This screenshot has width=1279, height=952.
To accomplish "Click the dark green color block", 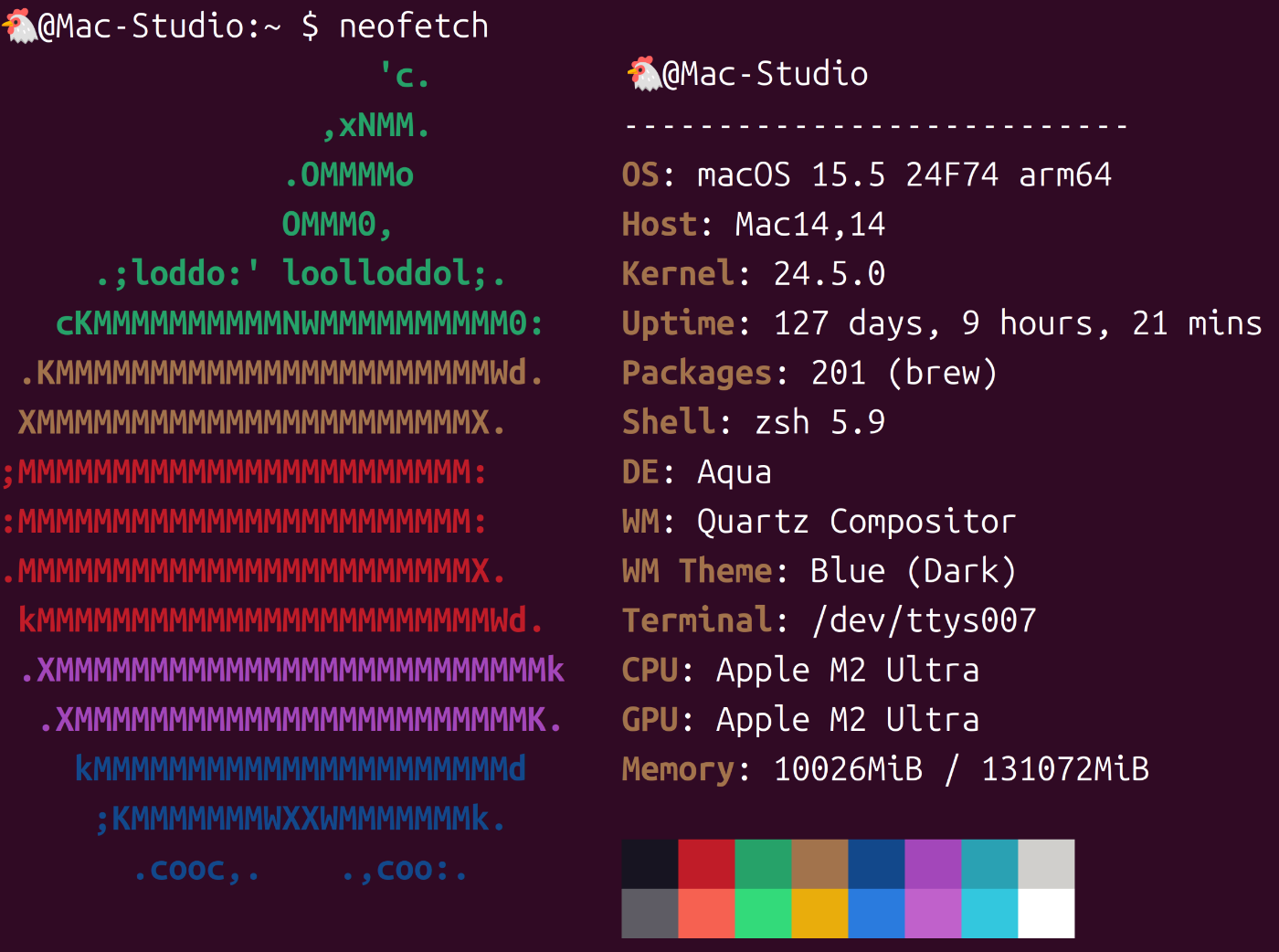I will pyautogui.click(x=763, y=863).
